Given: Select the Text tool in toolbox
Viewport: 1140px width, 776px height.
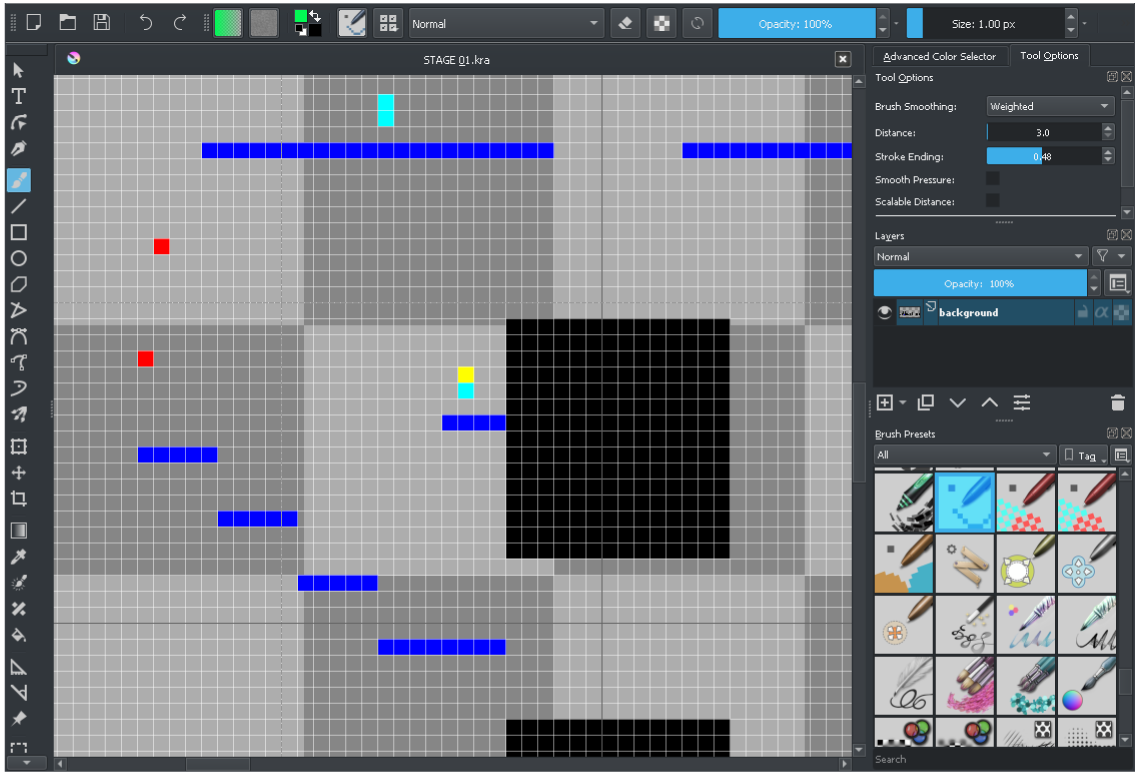Looking at the screenshot, I should point(18,96).
